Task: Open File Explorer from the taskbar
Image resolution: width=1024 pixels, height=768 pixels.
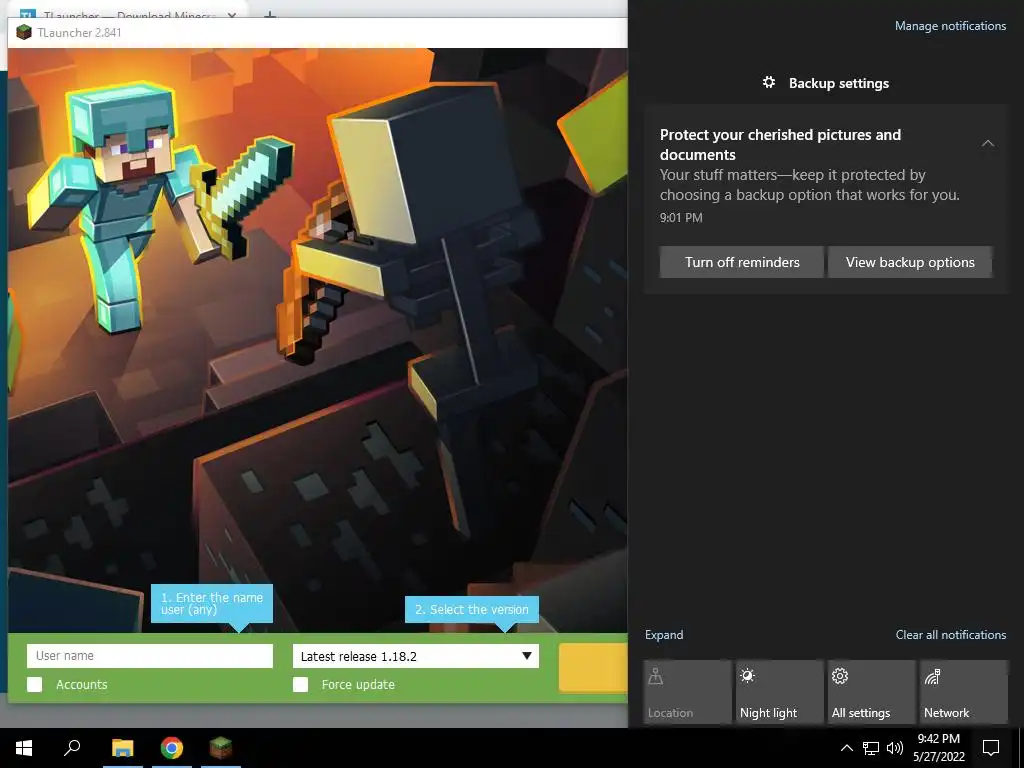Action: pos(122,748)
